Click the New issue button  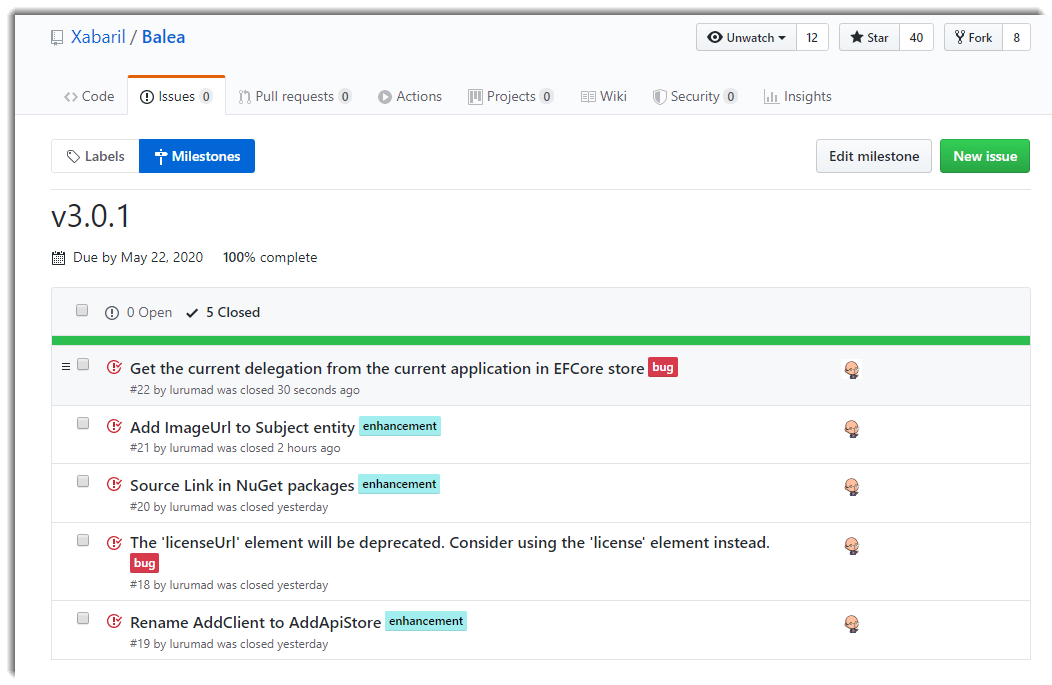[984, 156]
